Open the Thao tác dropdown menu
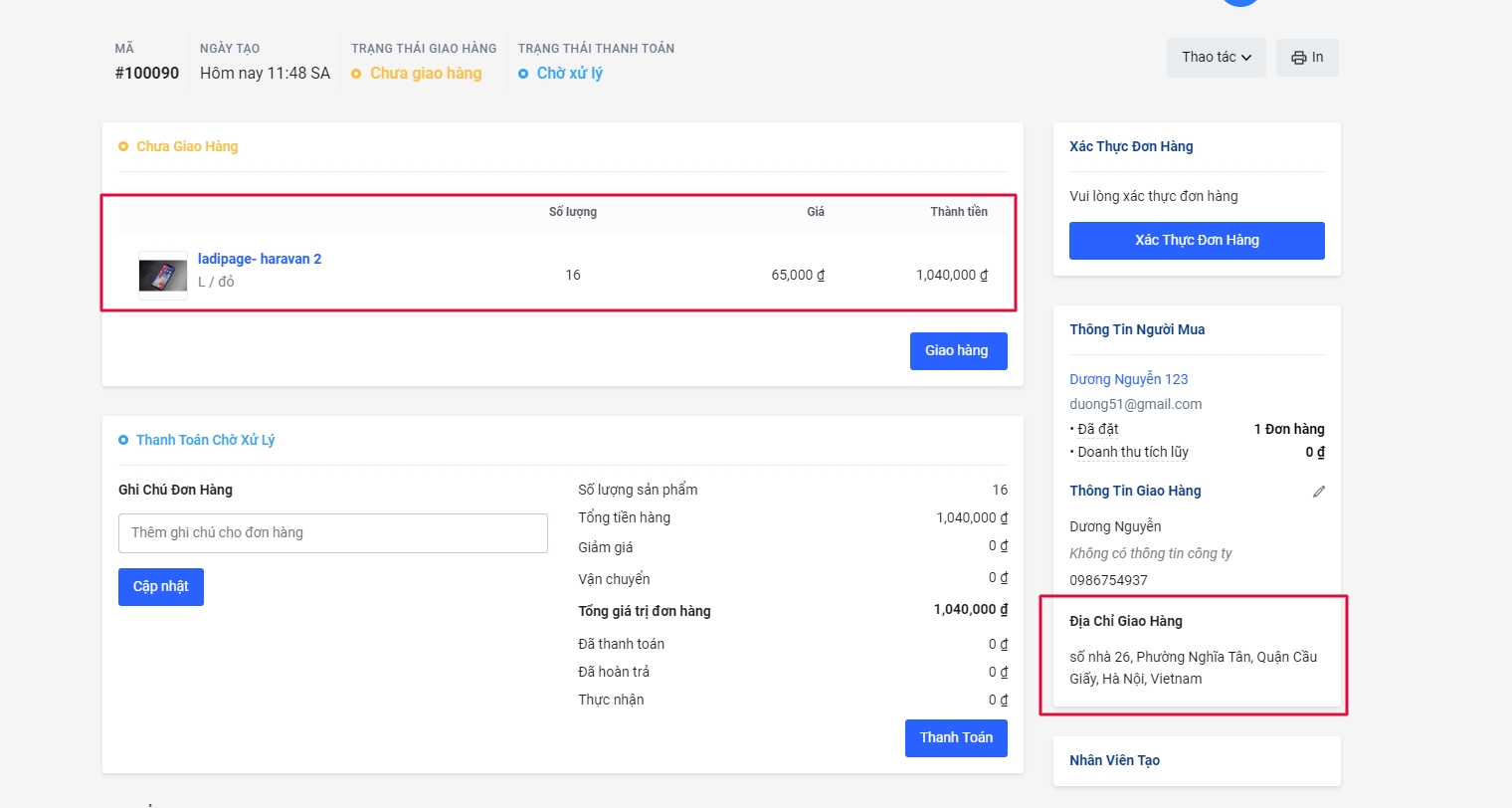1512x808 pixels. 1216,58
